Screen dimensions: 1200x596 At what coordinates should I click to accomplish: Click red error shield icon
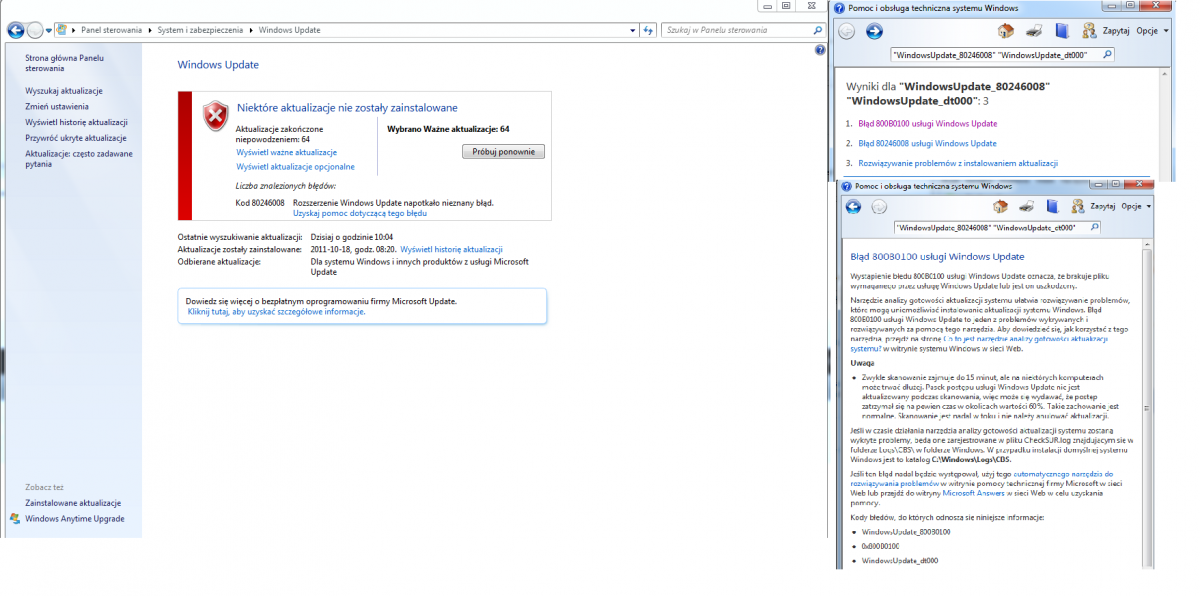(215, 116)
